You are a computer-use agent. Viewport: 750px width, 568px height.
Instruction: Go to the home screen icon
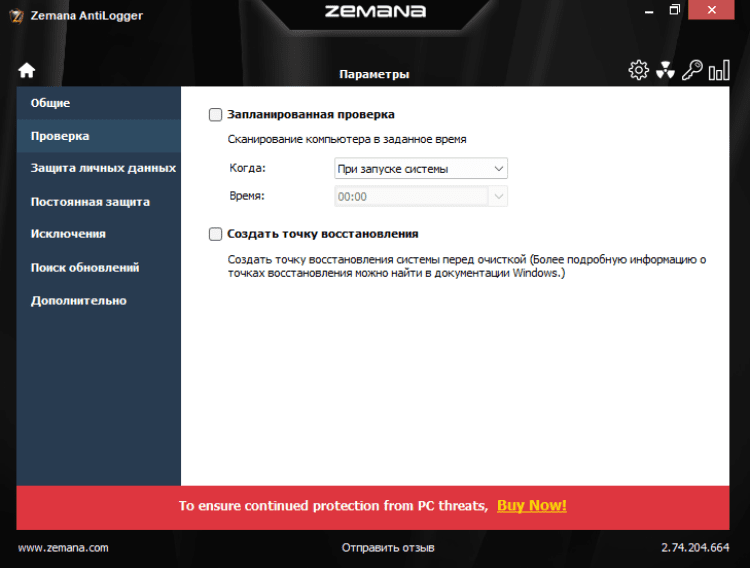[x=27, y=70]
